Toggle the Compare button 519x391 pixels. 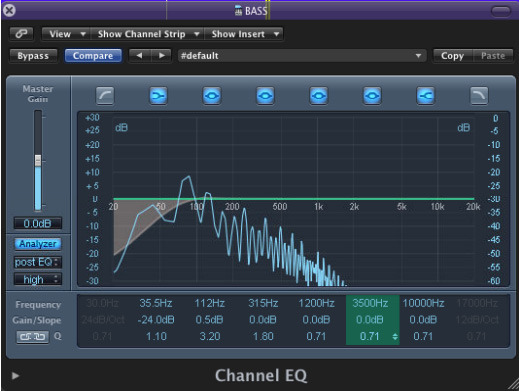(93, 56)
